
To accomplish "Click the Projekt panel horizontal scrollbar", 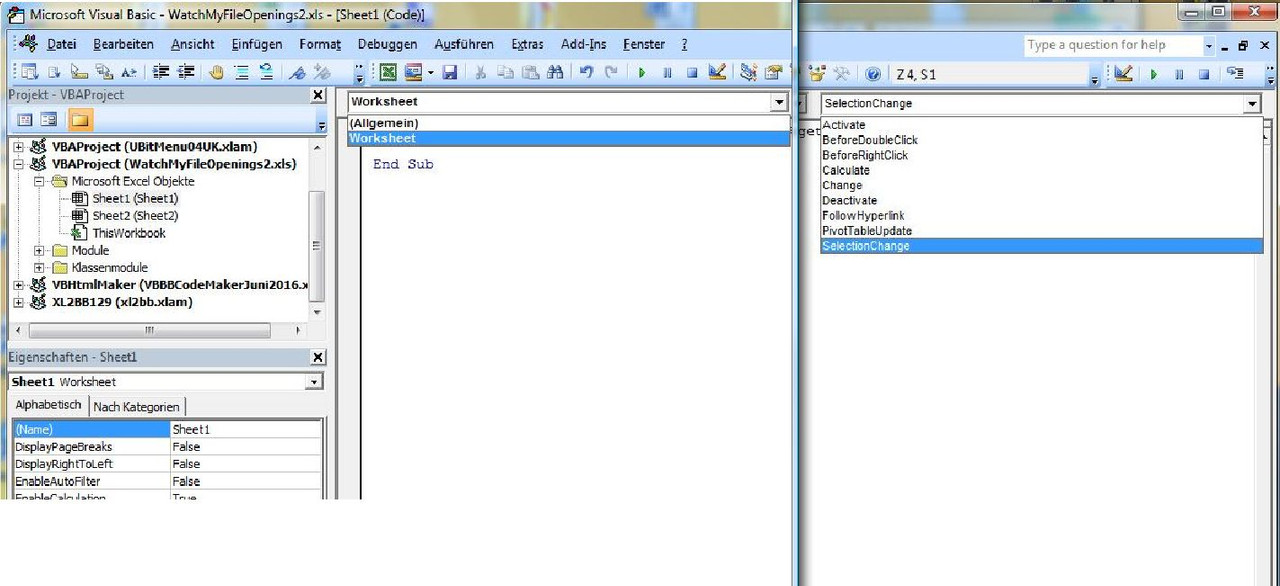I will point(159,330).
